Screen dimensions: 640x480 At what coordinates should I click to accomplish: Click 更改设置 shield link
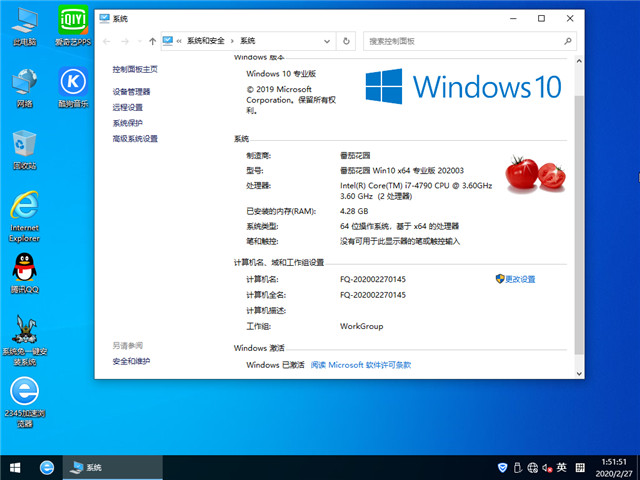coord(516,279)
